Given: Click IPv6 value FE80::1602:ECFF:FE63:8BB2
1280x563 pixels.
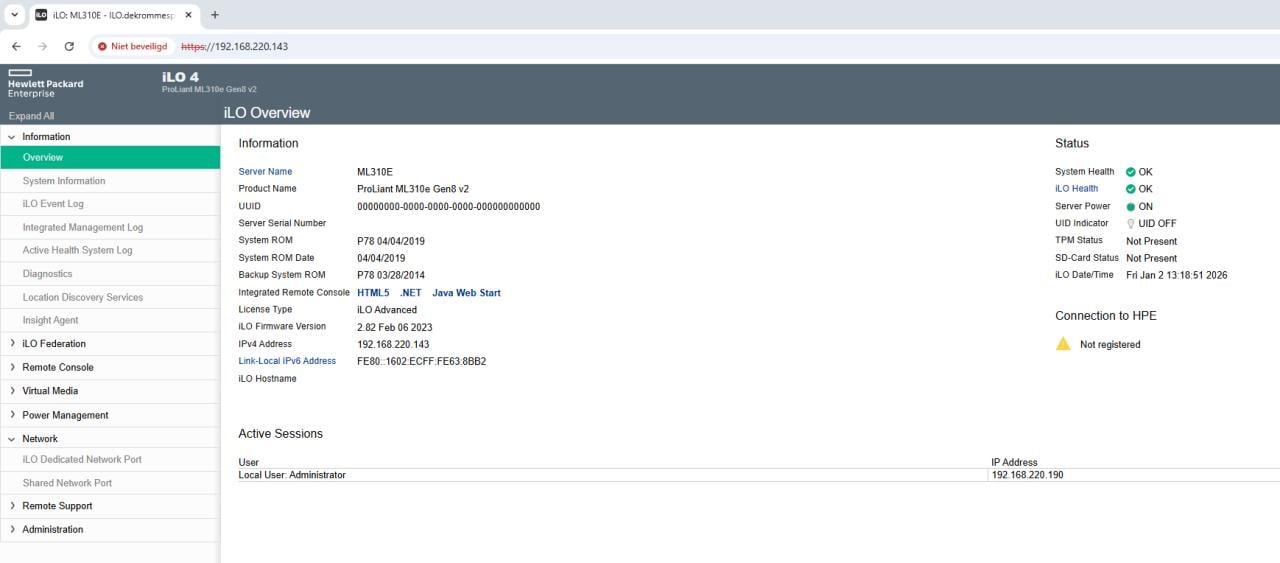Looking at the screenshot, I should point(421,361).
